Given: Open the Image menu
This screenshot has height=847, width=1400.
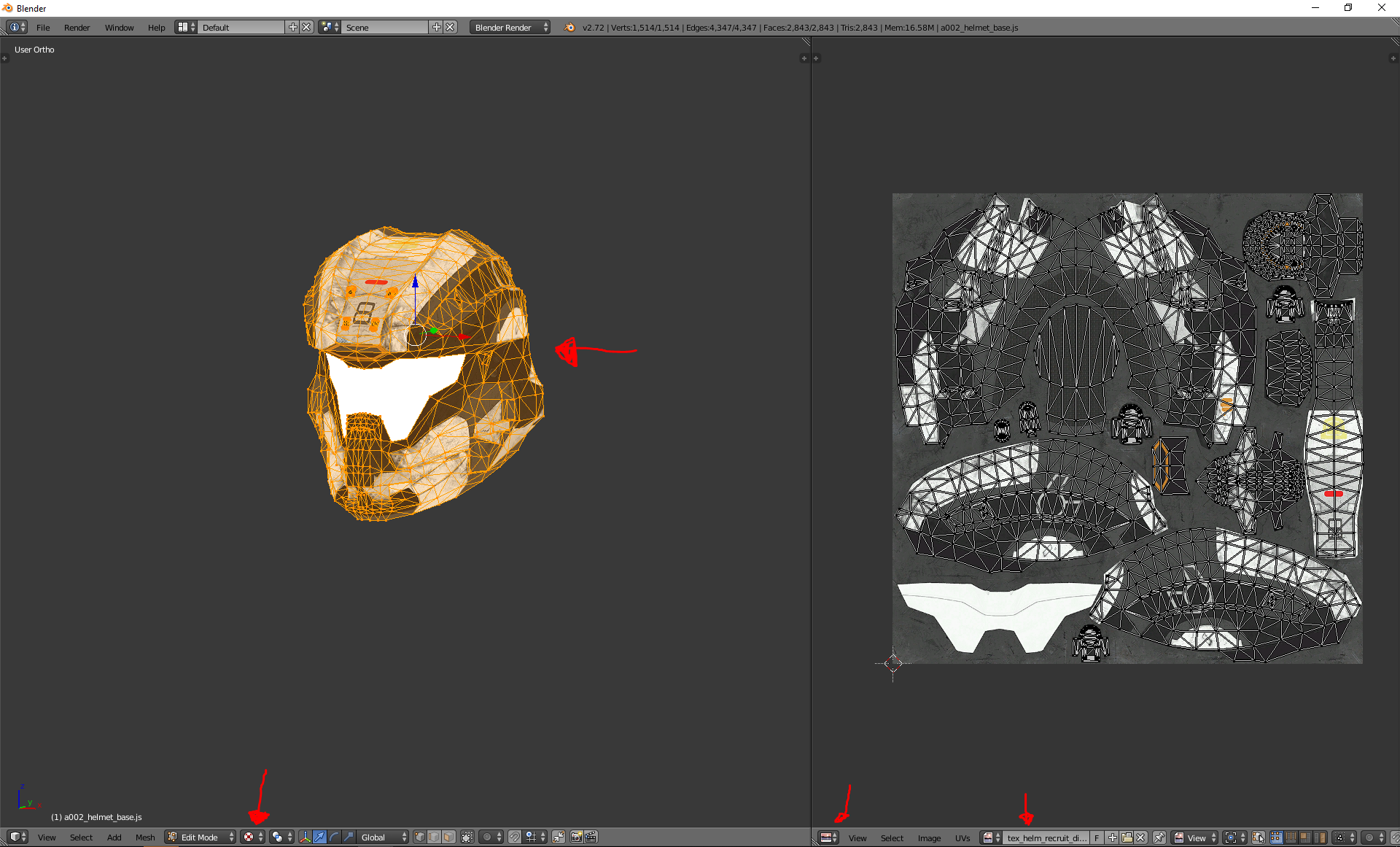Looking at the screenshot, I should click(x=929, y=838).
